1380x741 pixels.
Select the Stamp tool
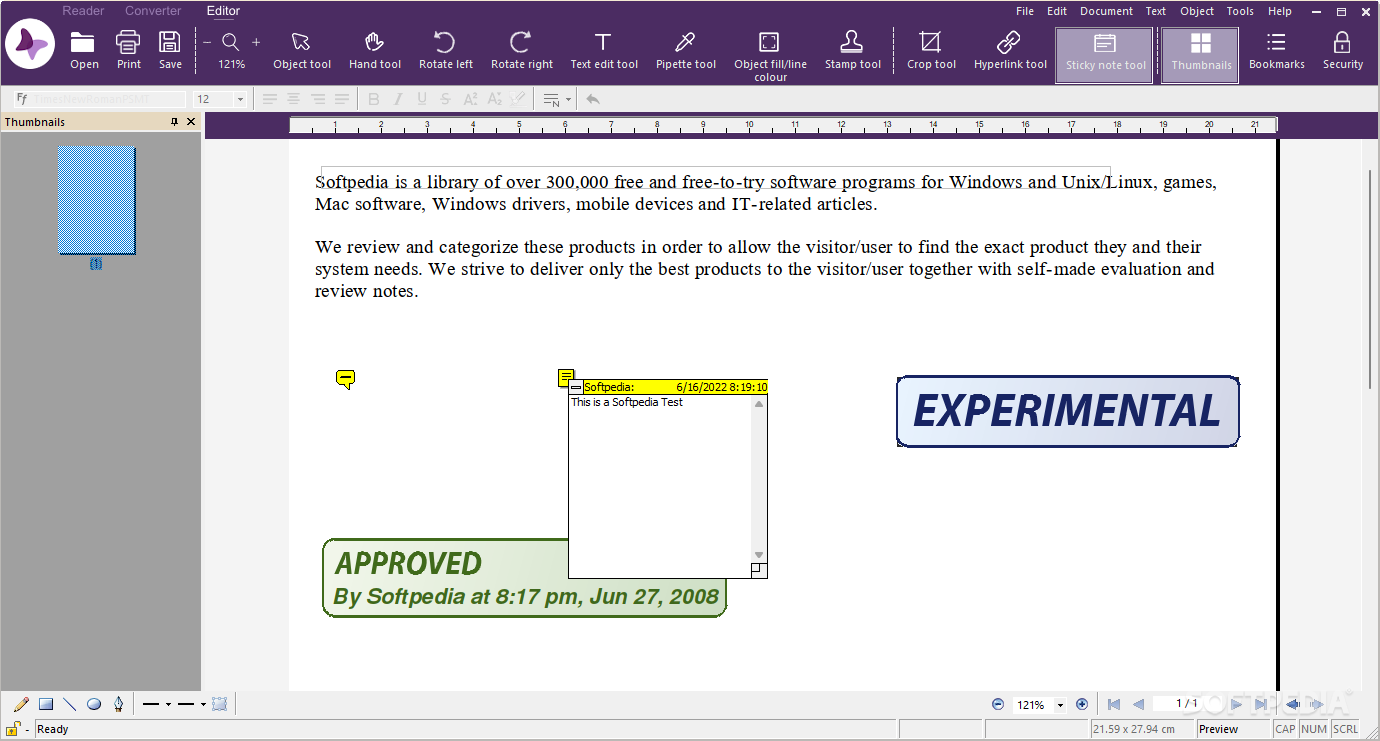tap(853, 50)
